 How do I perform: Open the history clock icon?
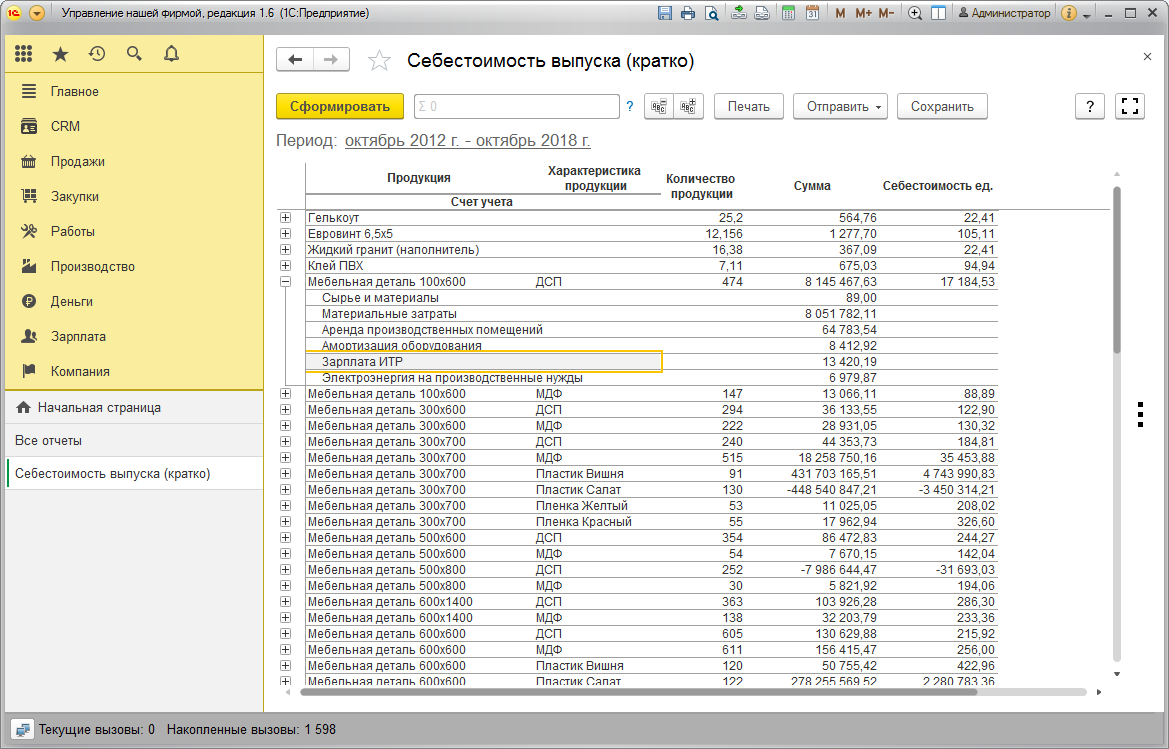click(97, 54)
